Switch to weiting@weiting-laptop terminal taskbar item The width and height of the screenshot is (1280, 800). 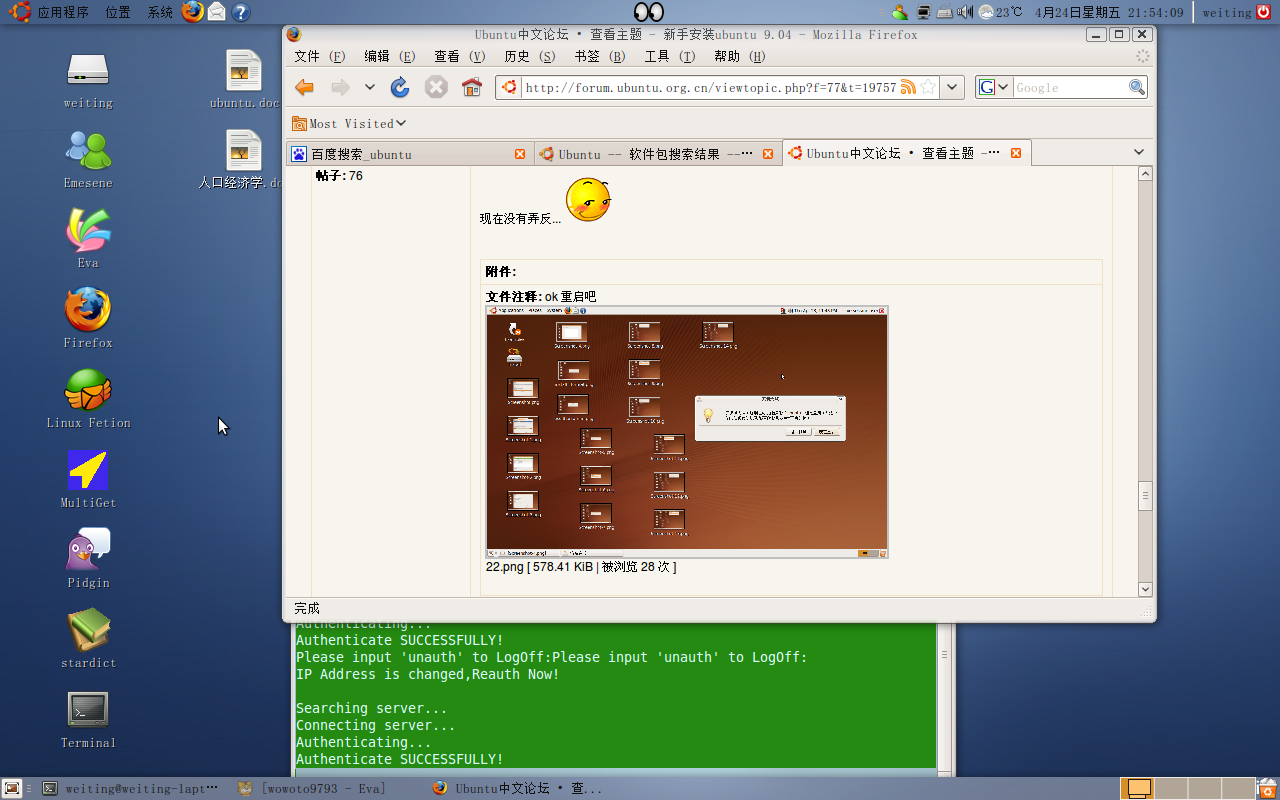[x=130, y=788]
